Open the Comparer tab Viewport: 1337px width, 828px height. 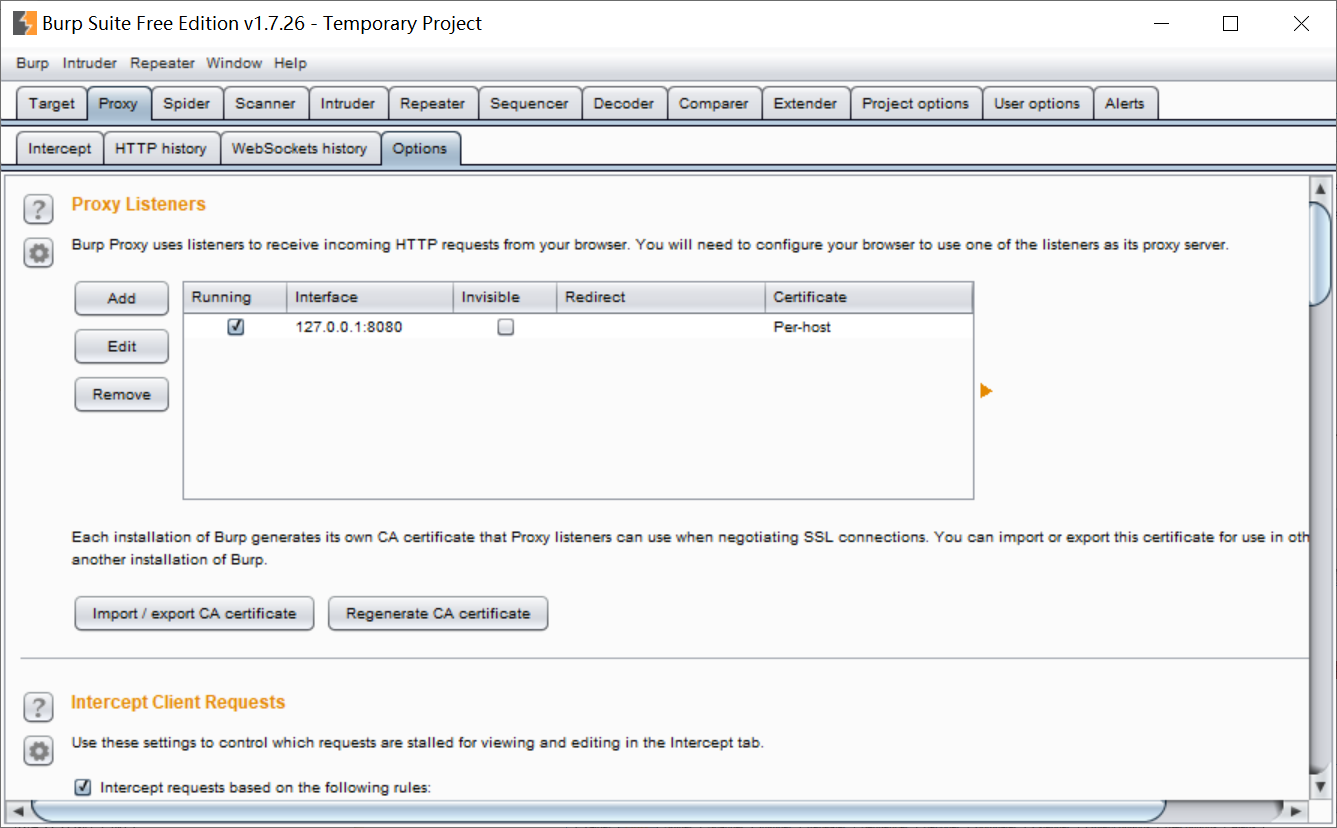713,103
